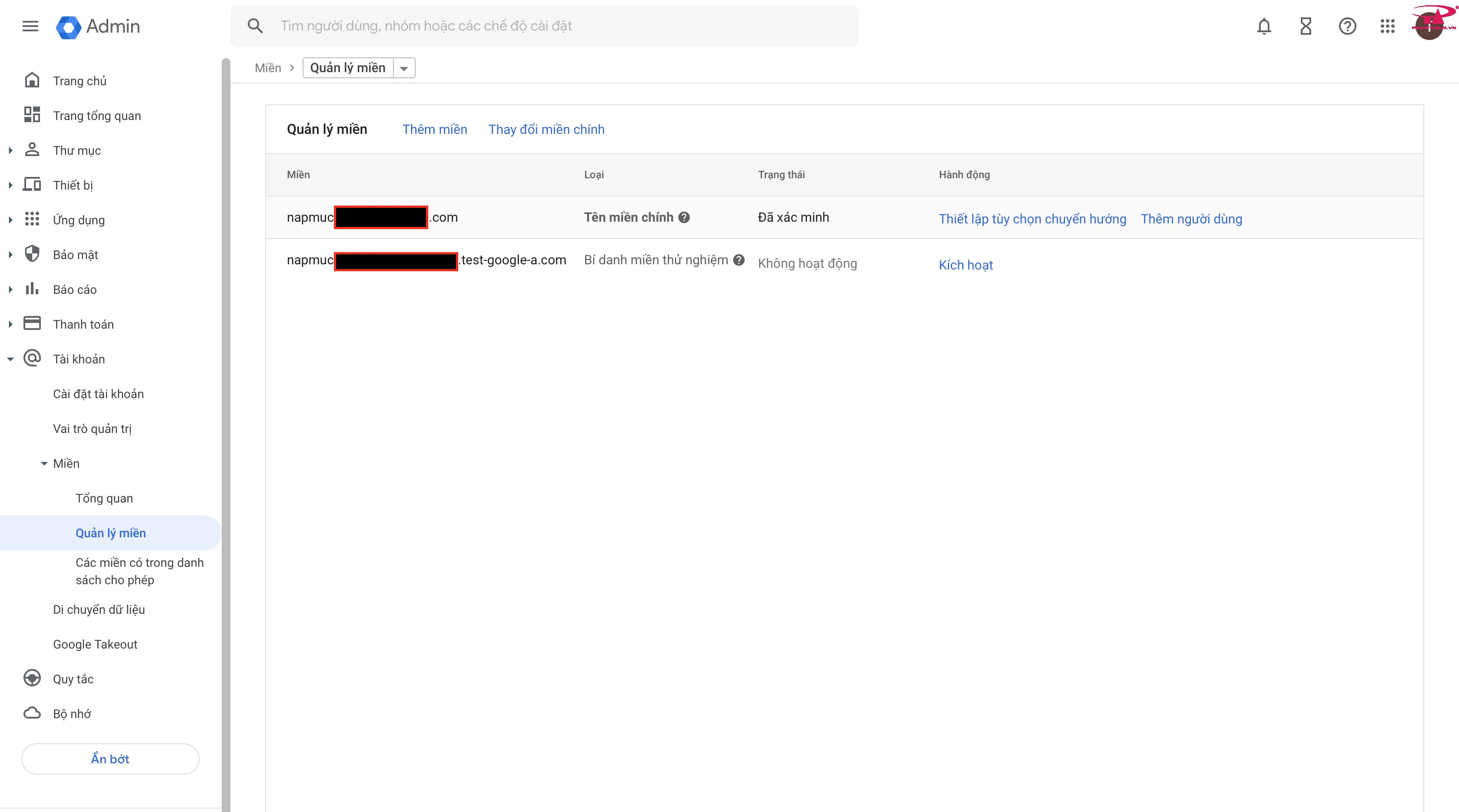
Task: Click Kích hoạt for test domain alias
Action: [966, 265]
